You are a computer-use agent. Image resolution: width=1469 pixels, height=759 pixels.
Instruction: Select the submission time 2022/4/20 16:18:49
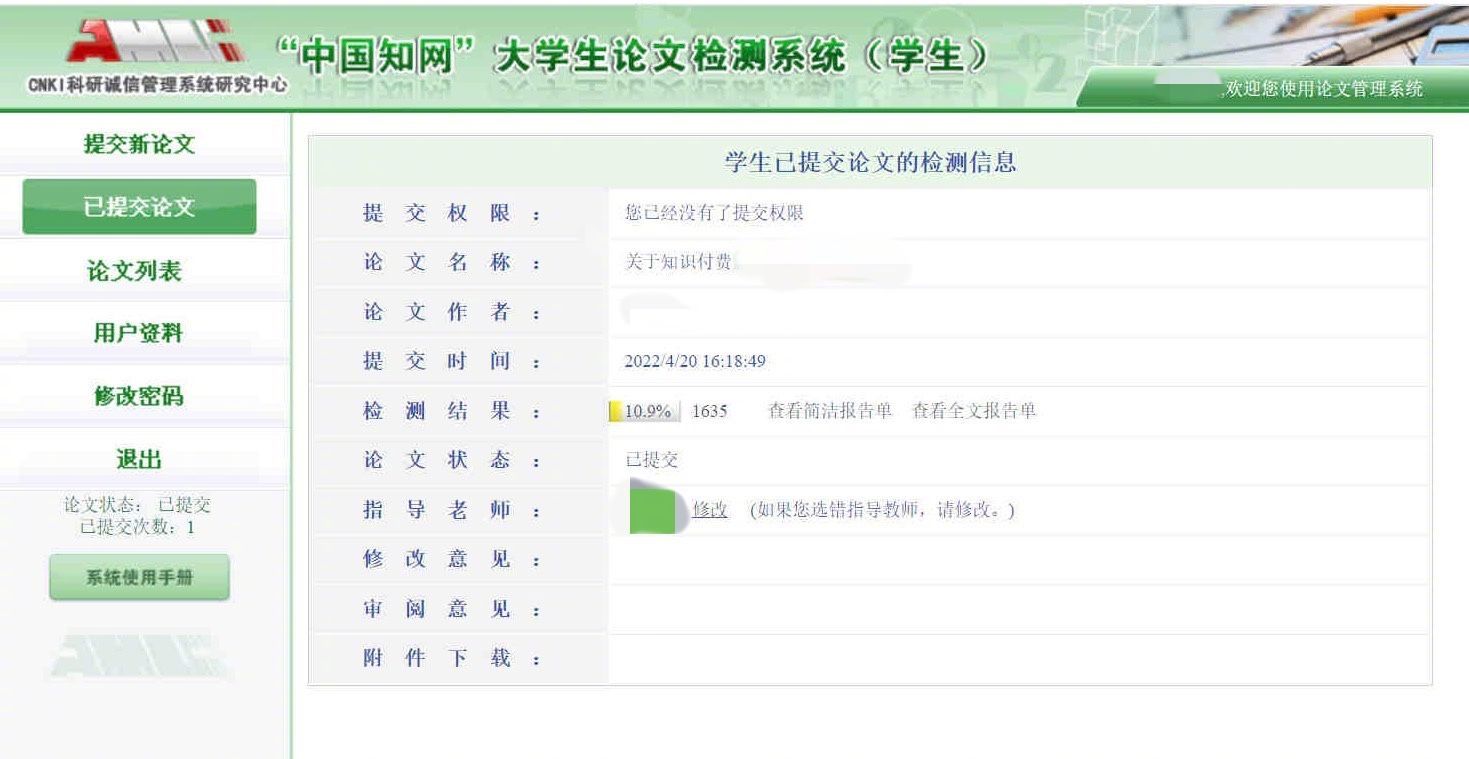[x=695, y=362]
